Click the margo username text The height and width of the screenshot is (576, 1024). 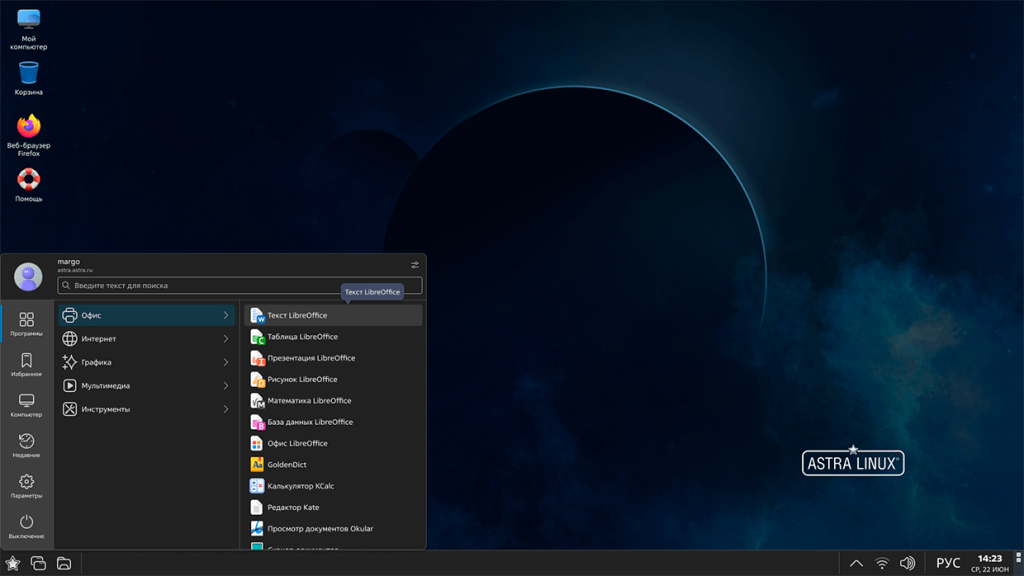69,261
